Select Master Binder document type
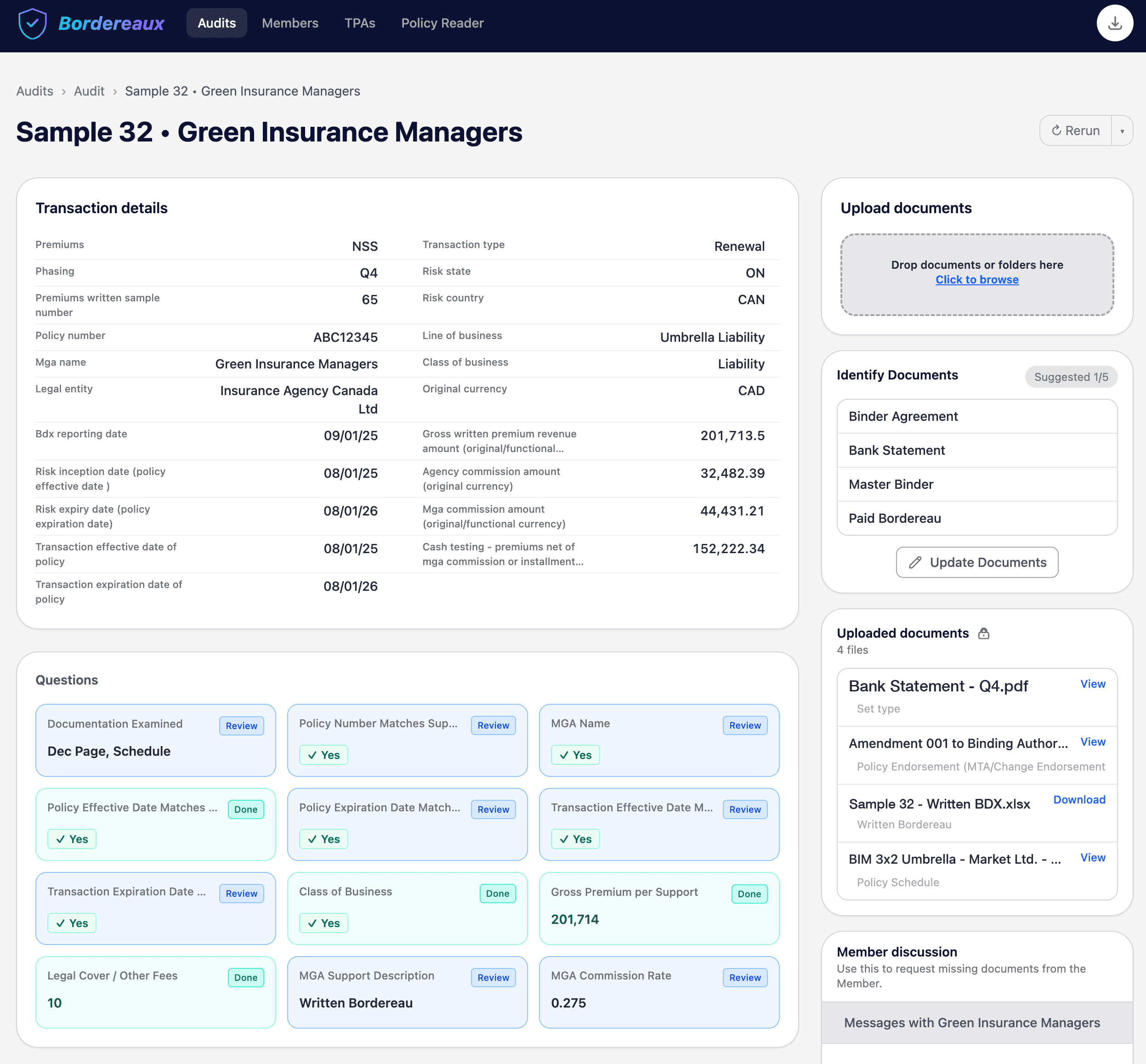Image resolution: width=1146 pixels, height=1064 pixels. pos(977,484)
